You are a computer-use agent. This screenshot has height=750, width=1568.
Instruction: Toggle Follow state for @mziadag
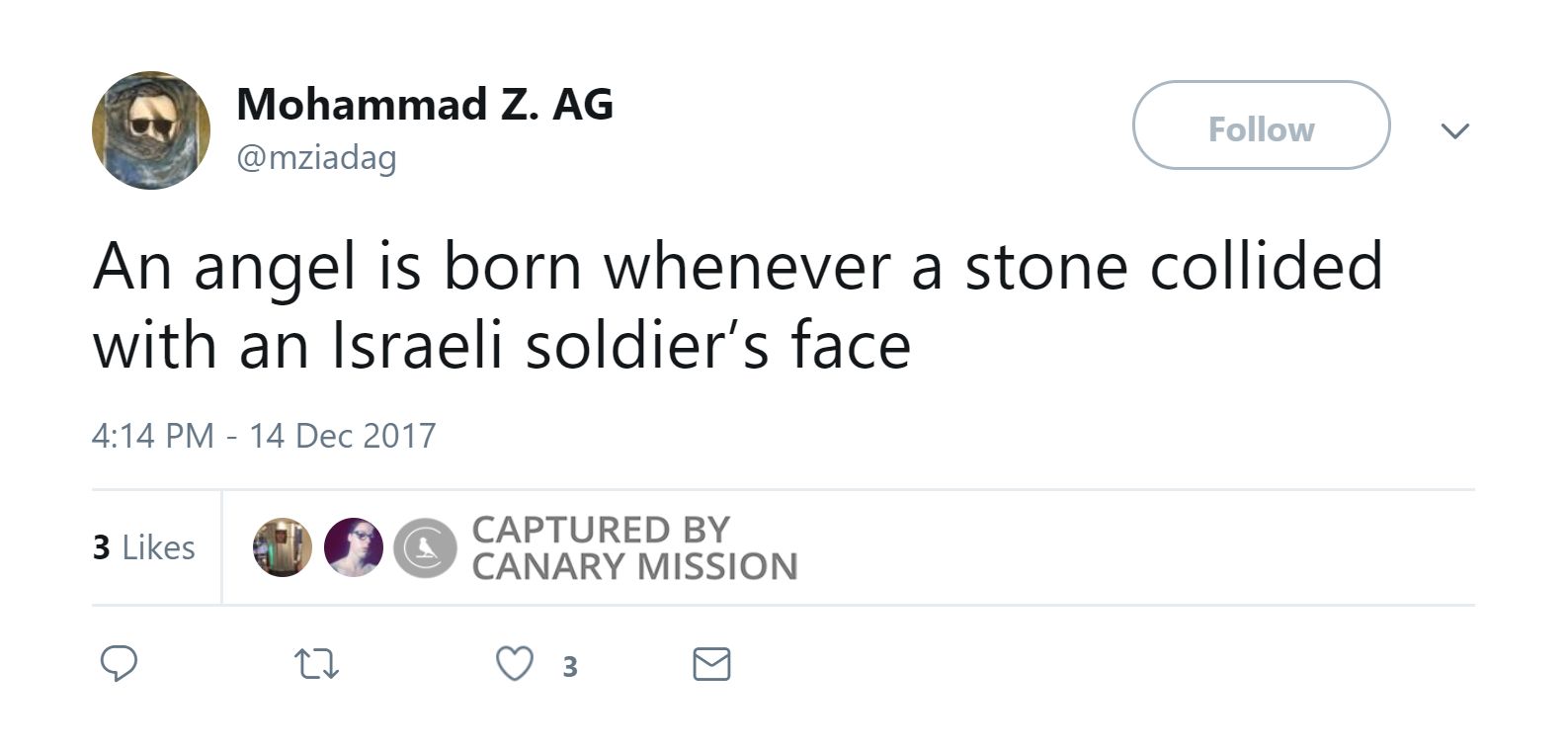[1261, 126]
